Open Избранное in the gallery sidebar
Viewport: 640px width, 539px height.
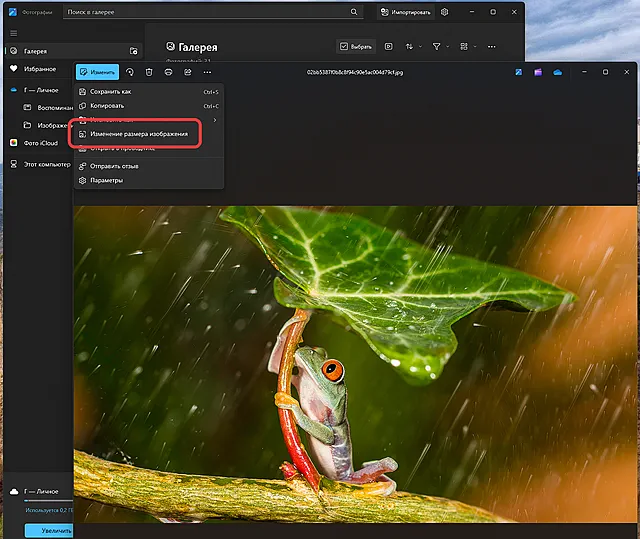pyautogui.click(x=40, y=69)
